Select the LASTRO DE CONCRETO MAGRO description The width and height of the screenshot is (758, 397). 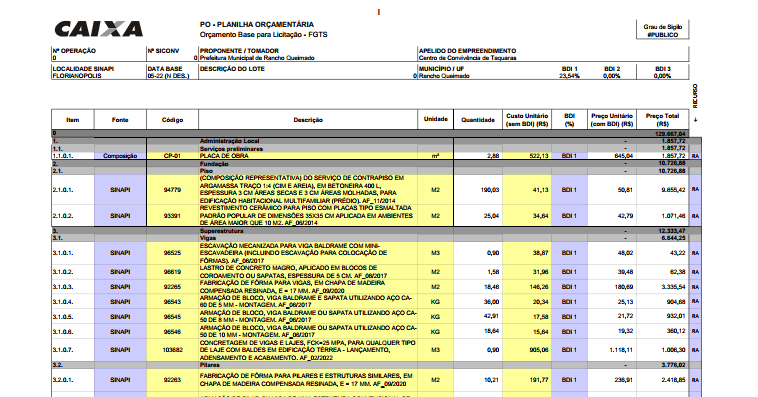[293, 272]
